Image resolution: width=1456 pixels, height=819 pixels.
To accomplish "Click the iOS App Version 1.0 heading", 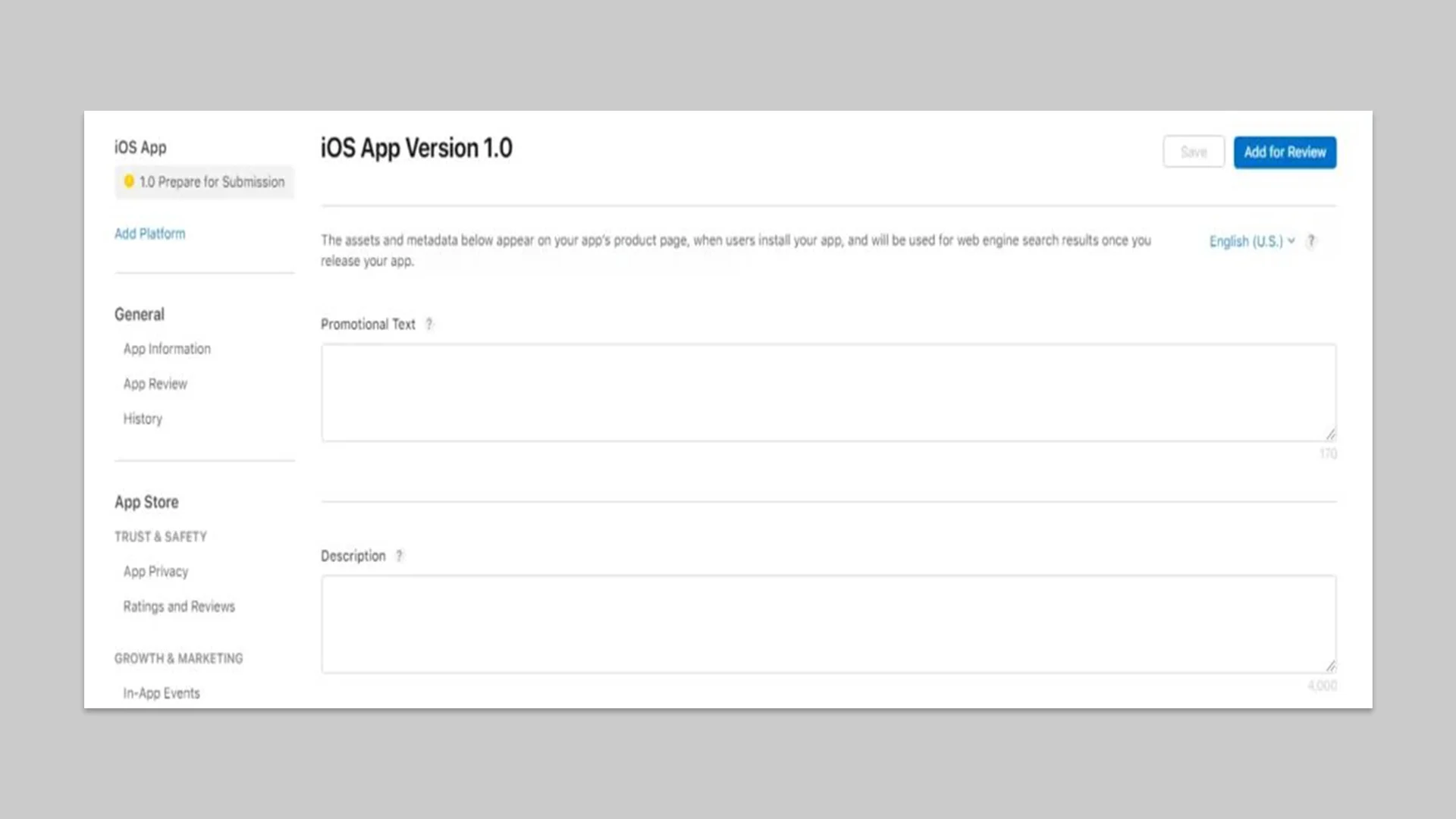I will coord(416,148).
